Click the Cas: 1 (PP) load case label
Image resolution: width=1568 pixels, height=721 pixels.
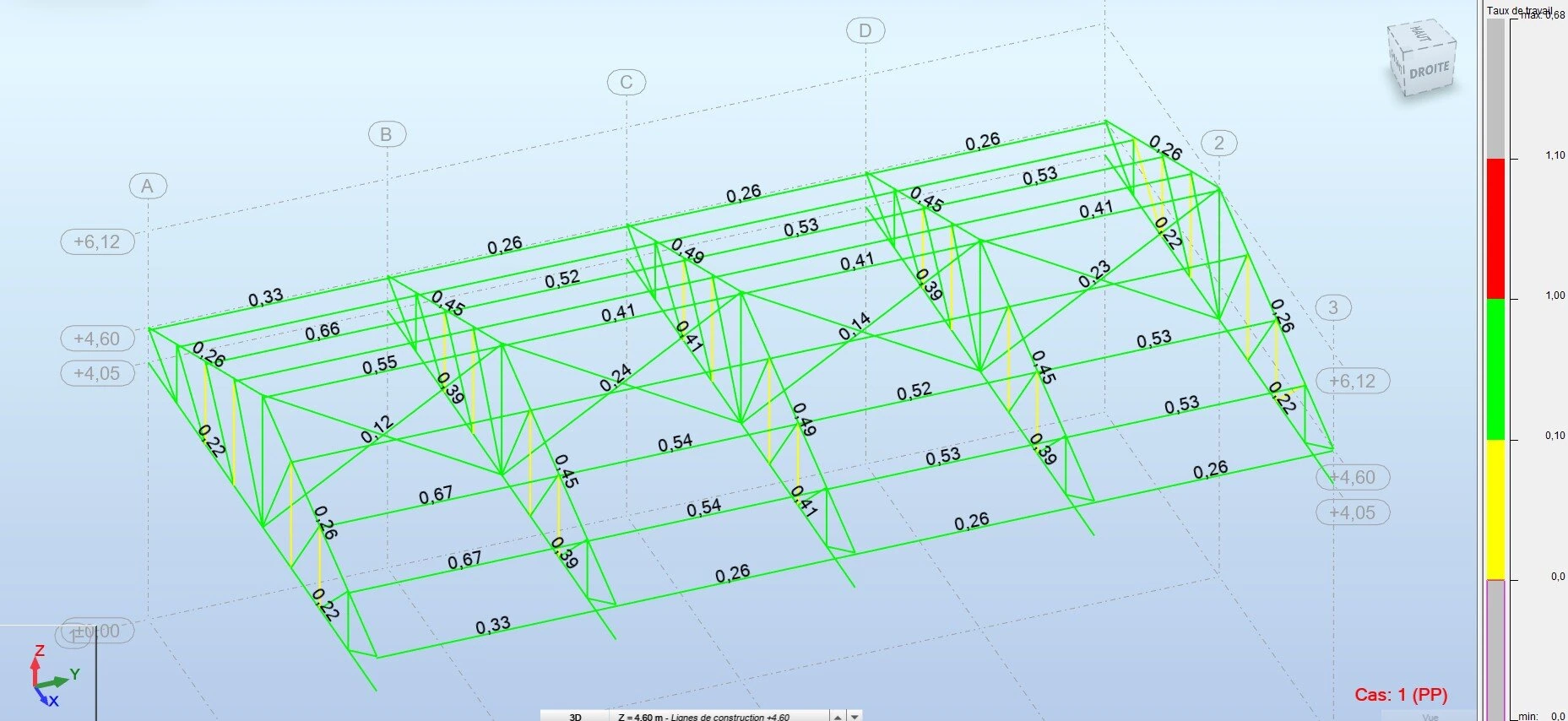coord(1401,695)
